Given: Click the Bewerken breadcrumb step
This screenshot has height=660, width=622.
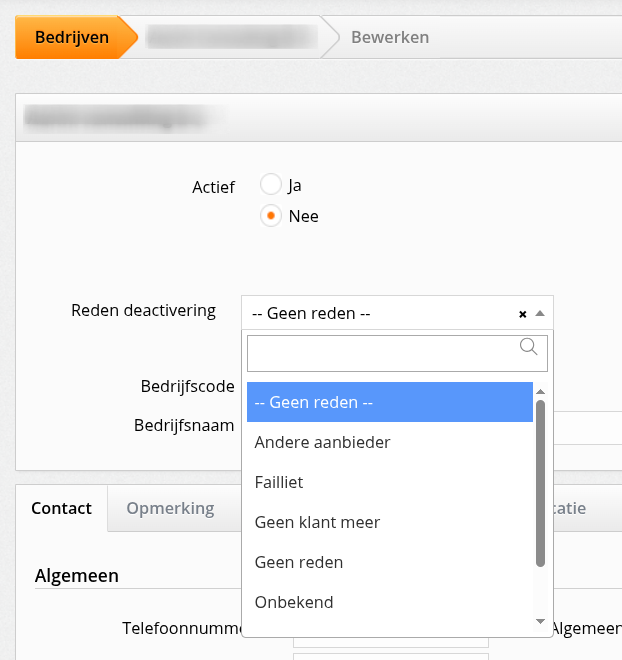Looking at the screenshot, I should click(x=390, y=38).
